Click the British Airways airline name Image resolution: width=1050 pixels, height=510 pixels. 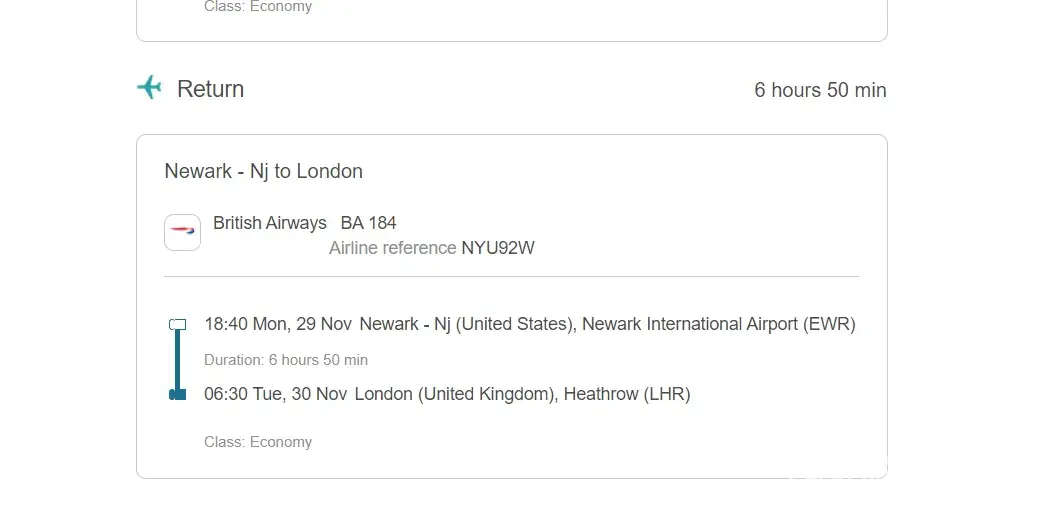tap(270, 223)
